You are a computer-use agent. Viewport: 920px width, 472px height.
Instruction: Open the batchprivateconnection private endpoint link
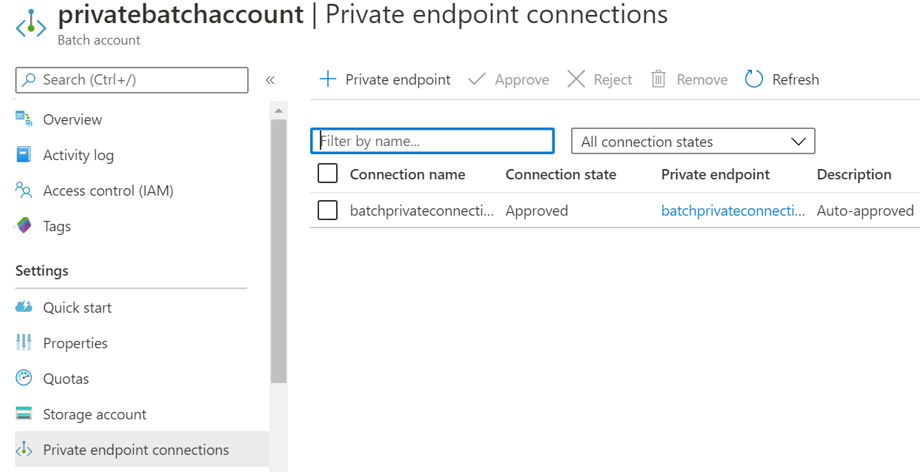point(733,210)
